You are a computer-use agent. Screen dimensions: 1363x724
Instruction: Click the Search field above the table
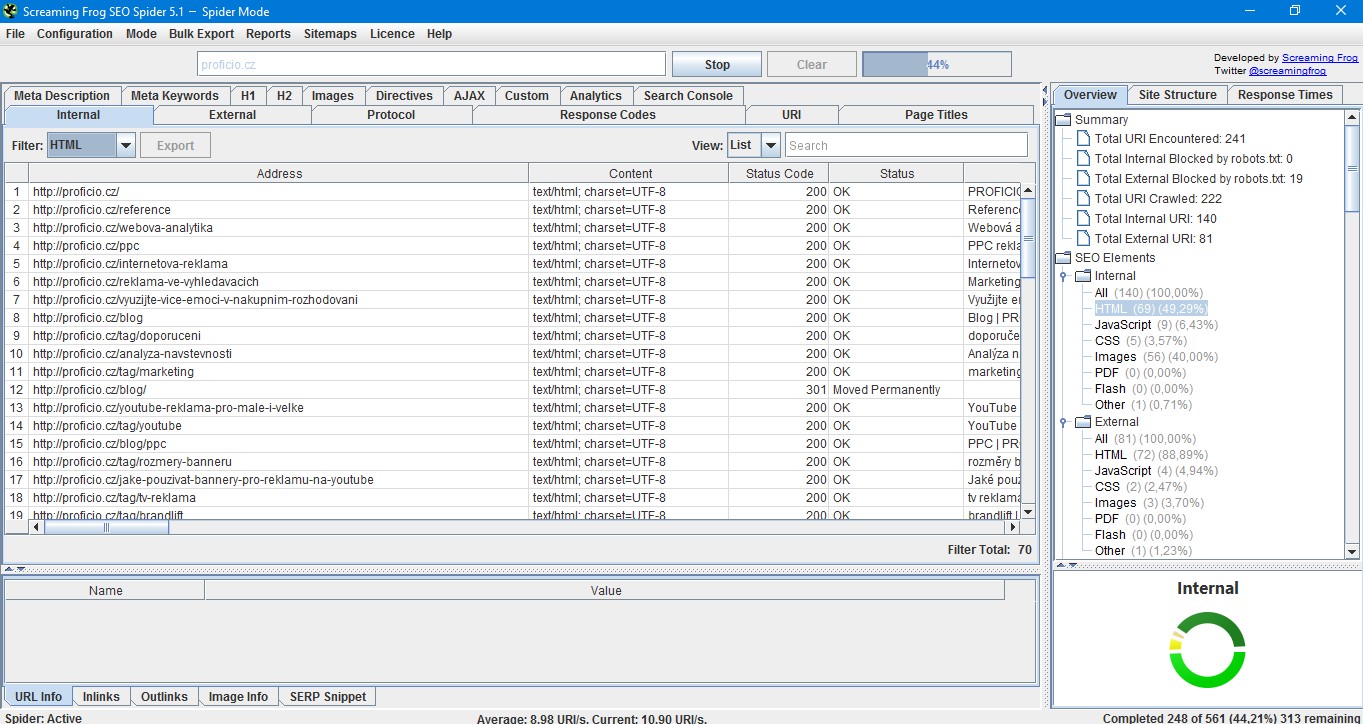906,145
